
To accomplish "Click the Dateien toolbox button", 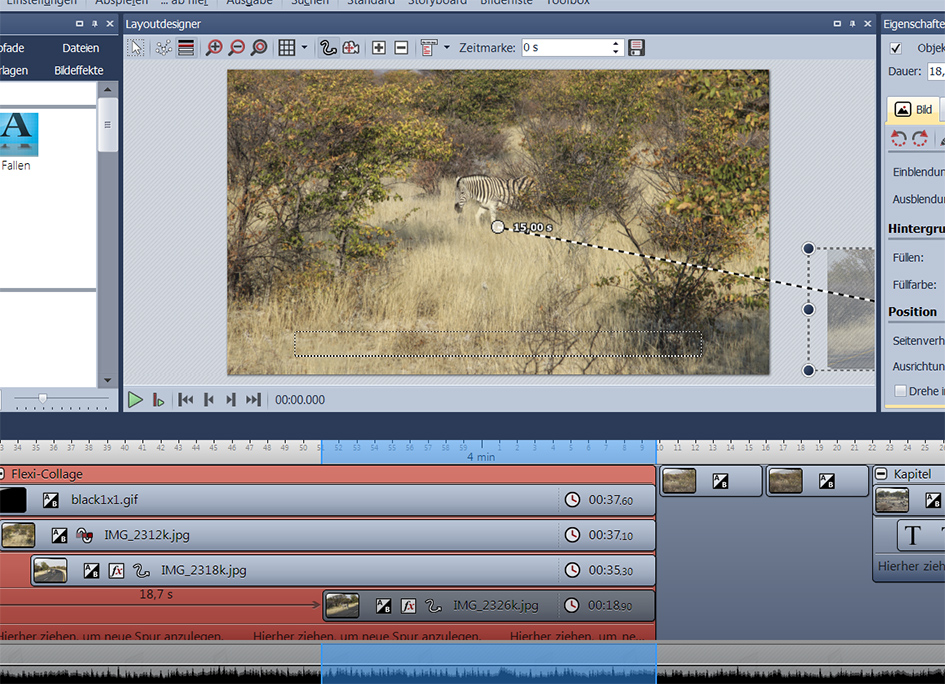I will point(80,47).
